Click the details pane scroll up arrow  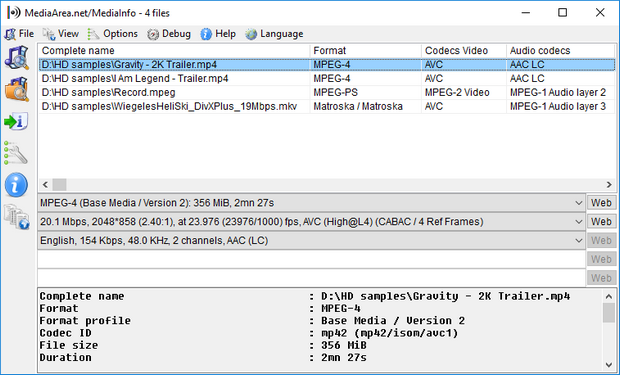click(x=609, y=296)
